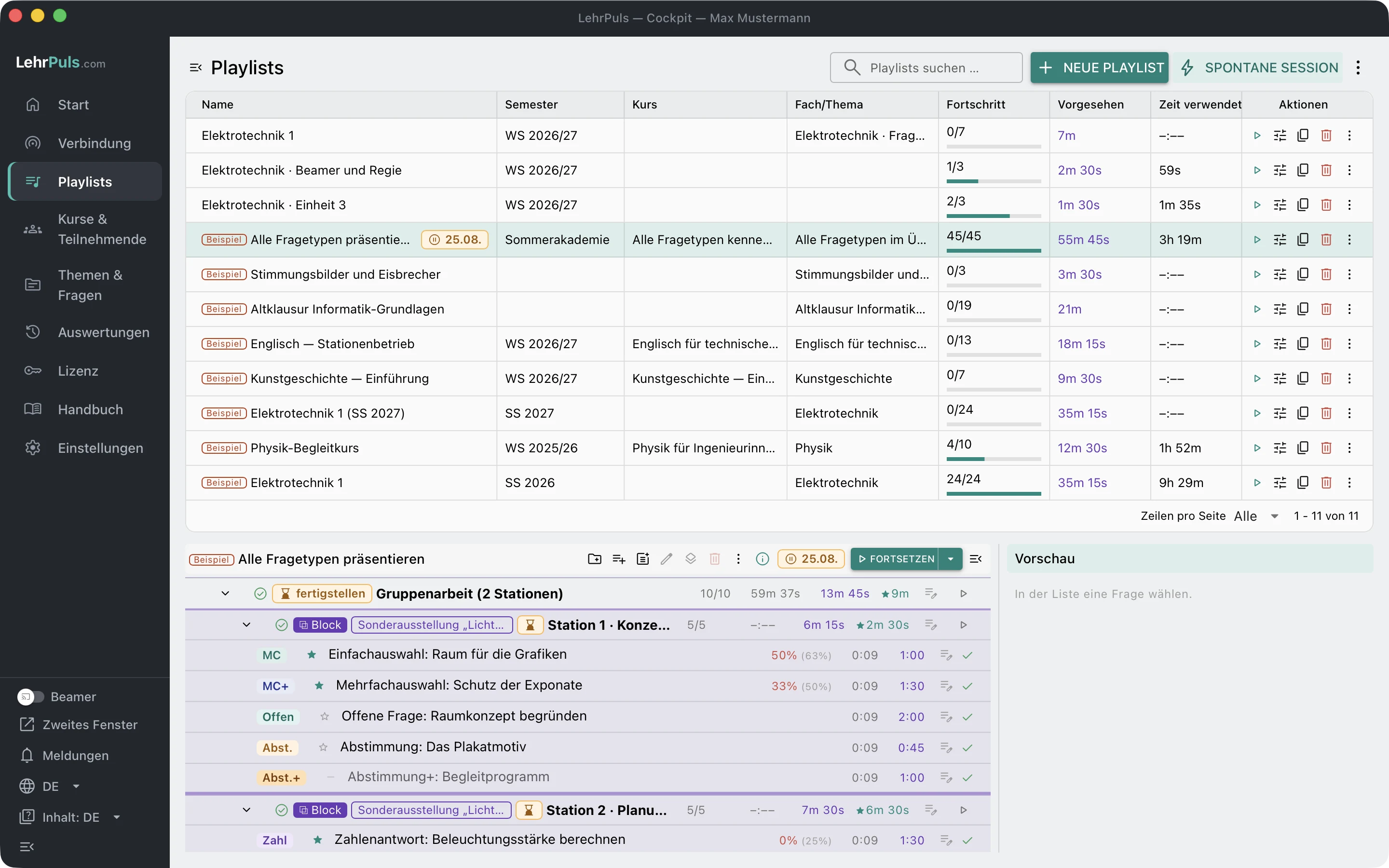Open the dropdown arrow next to Fortsetzen

click(951, 558)
